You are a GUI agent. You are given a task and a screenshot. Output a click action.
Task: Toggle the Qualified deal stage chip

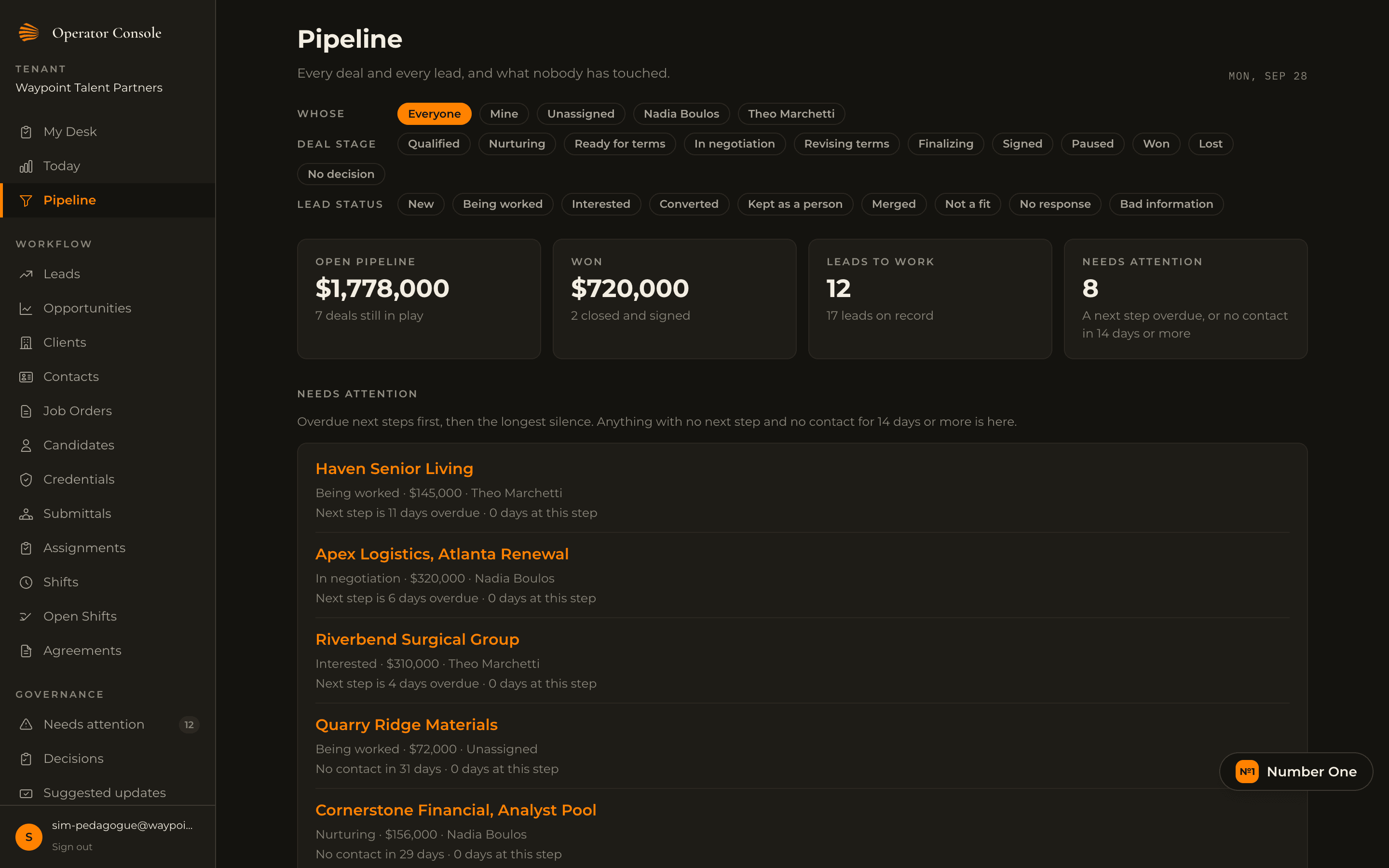[x=434, y=144]
